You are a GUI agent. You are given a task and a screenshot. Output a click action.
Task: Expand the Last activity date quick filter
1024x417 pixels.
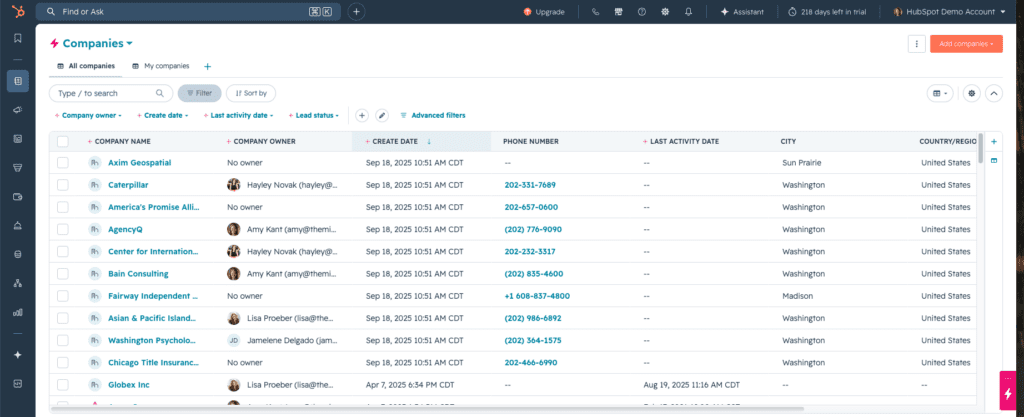click(238, 116)
